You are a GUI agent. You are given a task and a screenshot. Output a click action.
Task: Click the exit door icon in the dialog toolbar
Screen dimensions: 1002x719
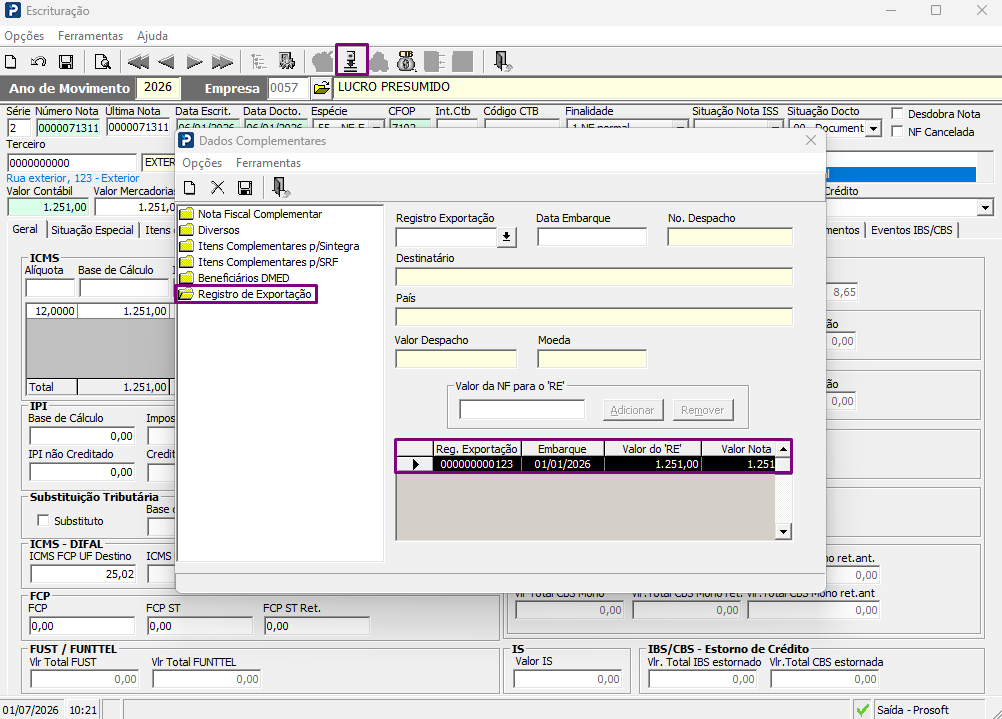click(280, 187)
